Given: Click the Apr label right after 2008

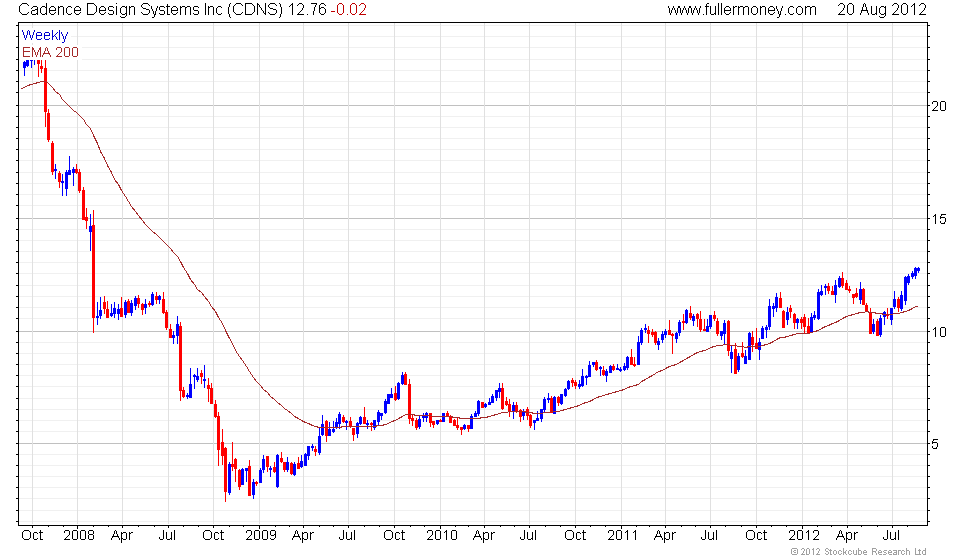Looking at the screenshot, I should (122, 536).
